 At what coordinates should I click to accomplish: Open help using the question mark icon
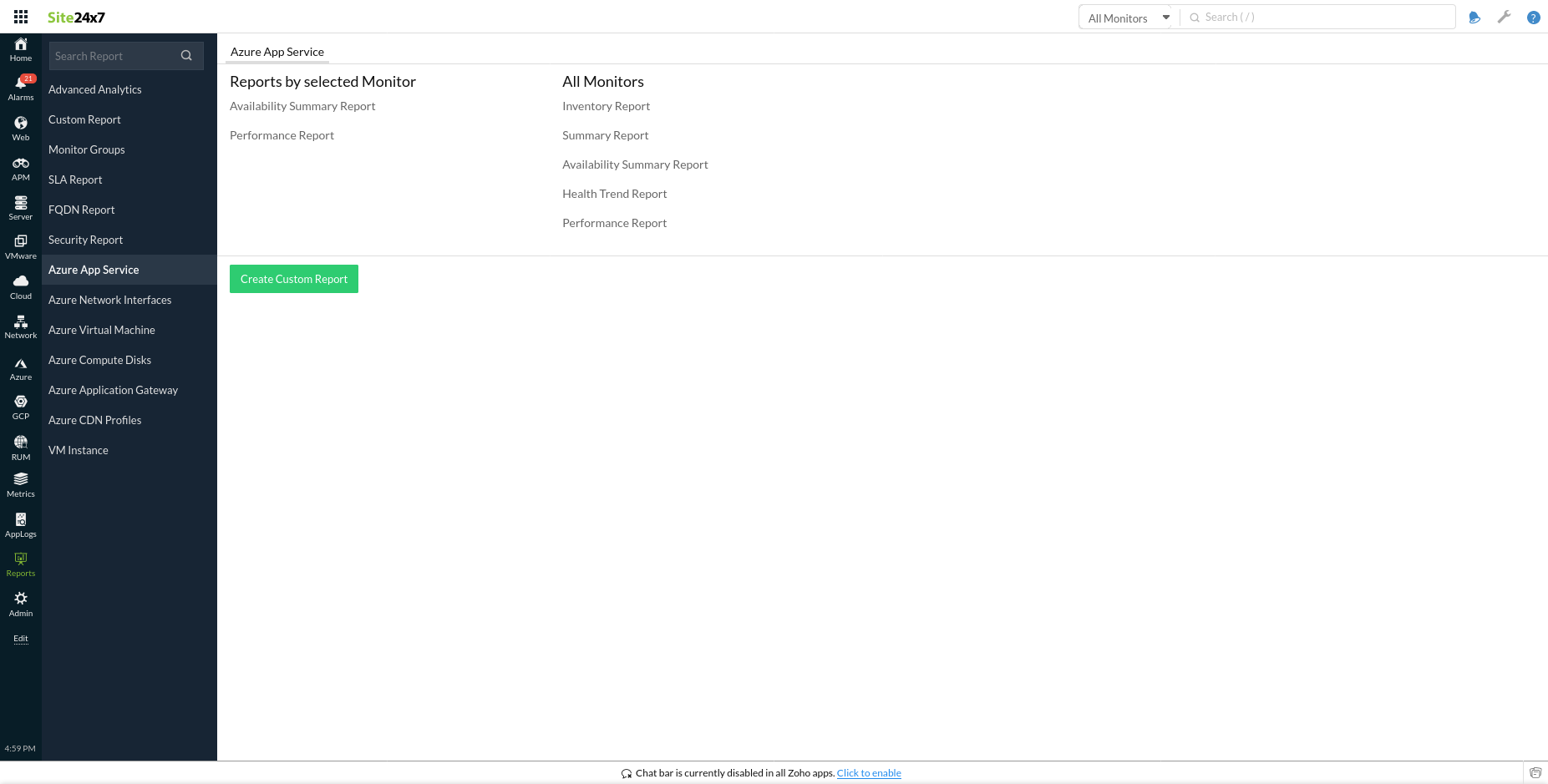pyautogui.click(x=1533, y=17)
